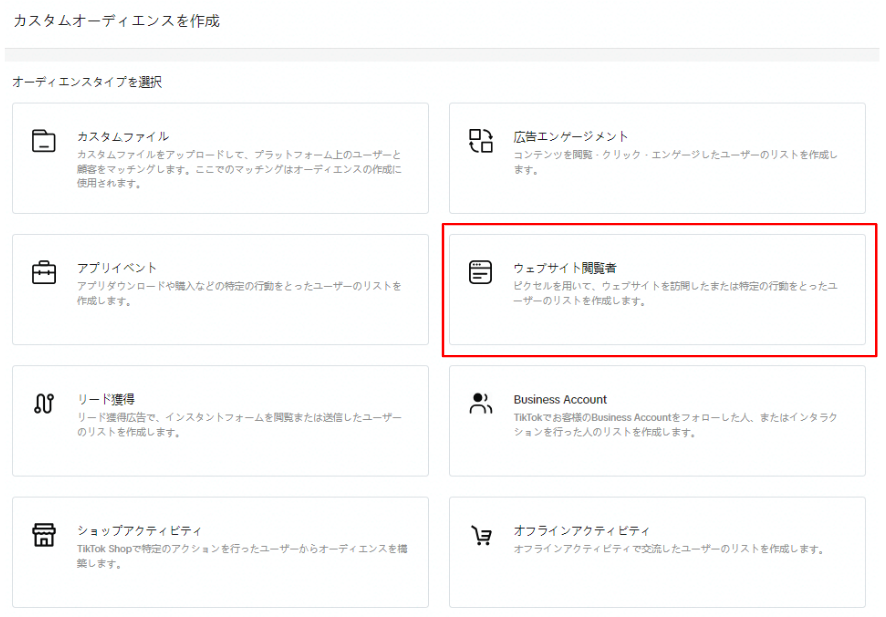The width and height of the screenshot is (886, 617).
Task: Pick the ショップアクティビティ title
Action: 139,530
